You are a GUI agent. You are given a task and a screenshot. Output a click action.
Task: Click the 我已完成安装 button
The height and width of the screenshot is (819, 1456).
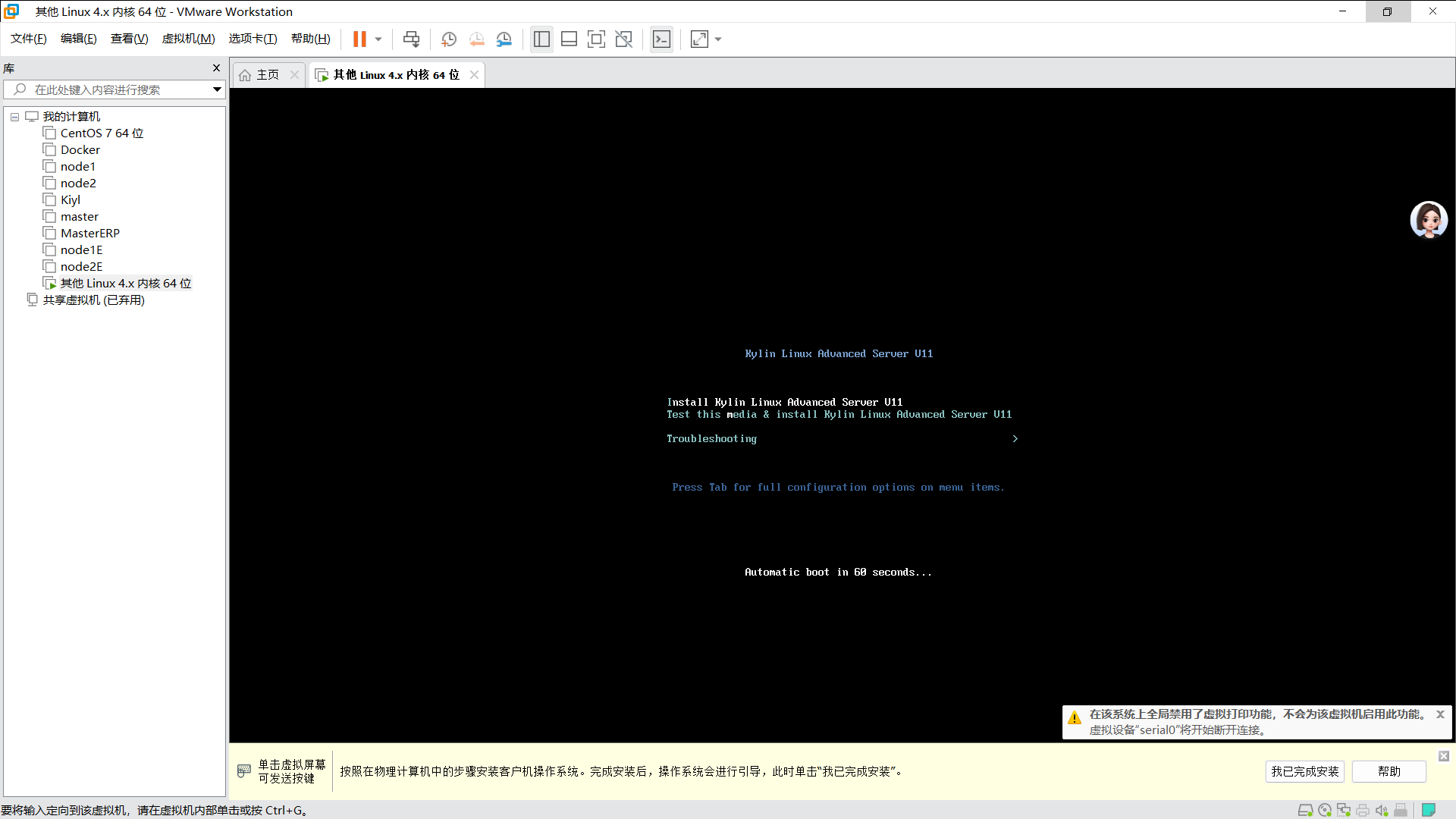click(x=1304, y=771)
